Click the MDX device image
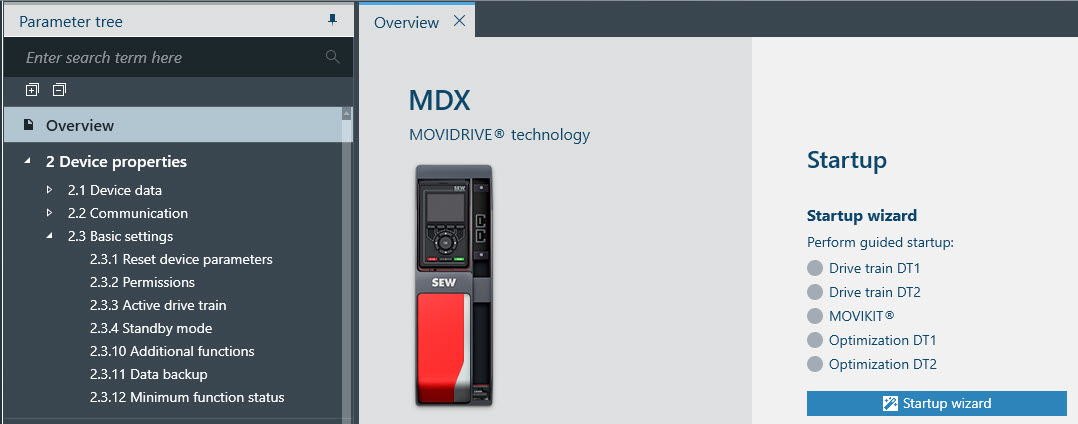The height and width of the screenshot is (424, 1078). click(x=455, y=285)
